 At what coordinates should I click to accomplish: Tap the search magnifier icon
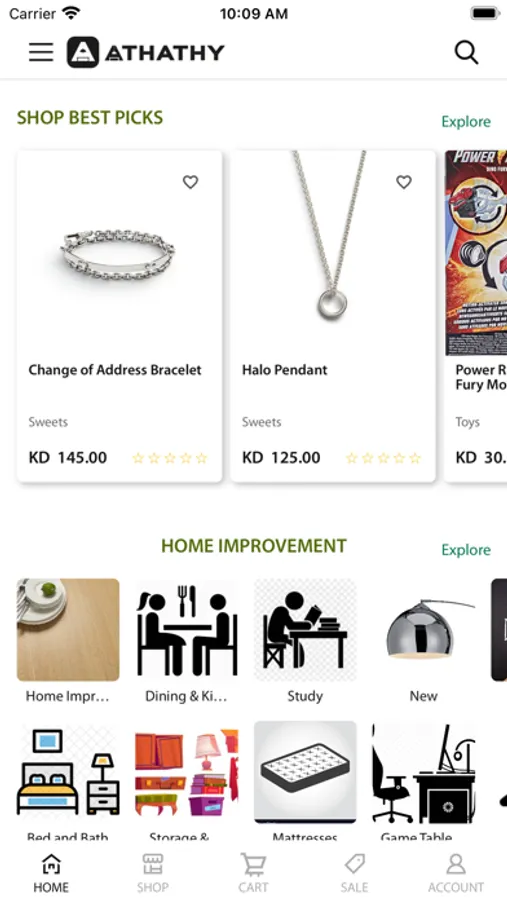[x=466, y=52]
